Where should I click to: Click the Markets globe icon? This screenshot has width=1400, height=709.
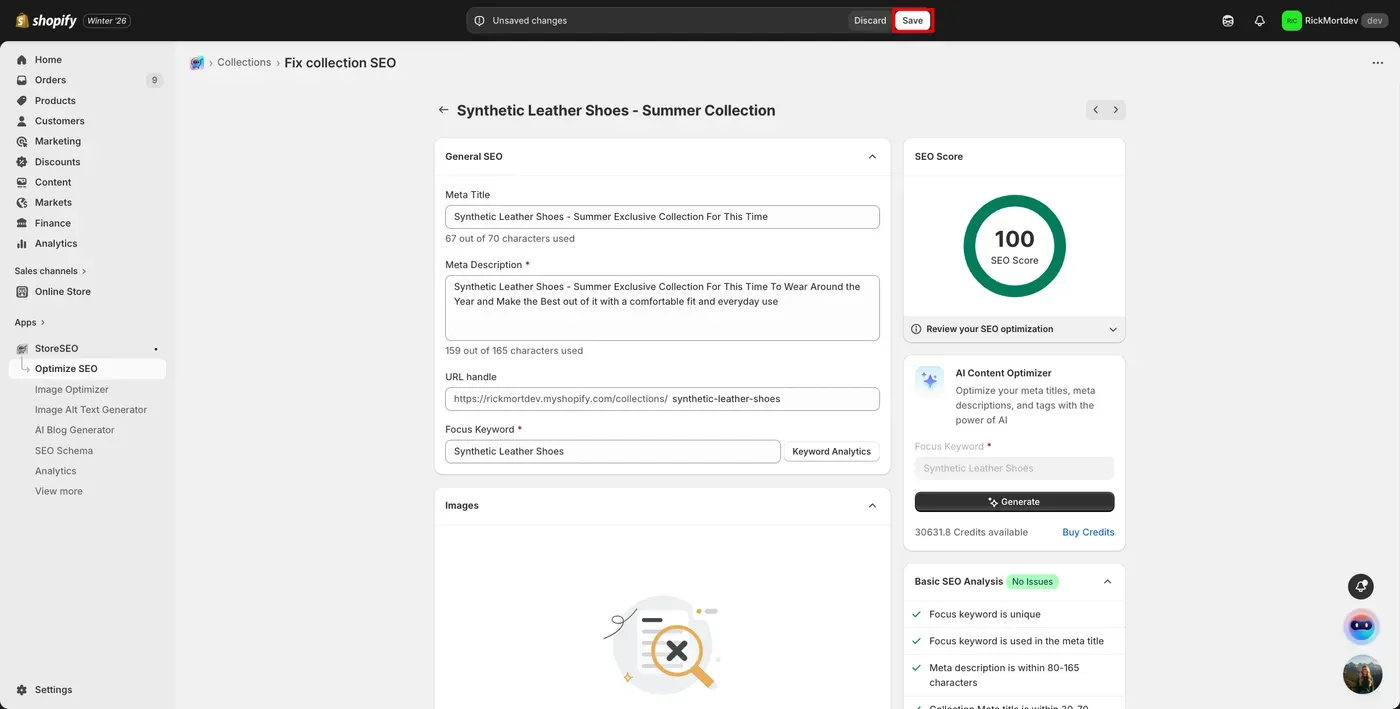[22, 202]
